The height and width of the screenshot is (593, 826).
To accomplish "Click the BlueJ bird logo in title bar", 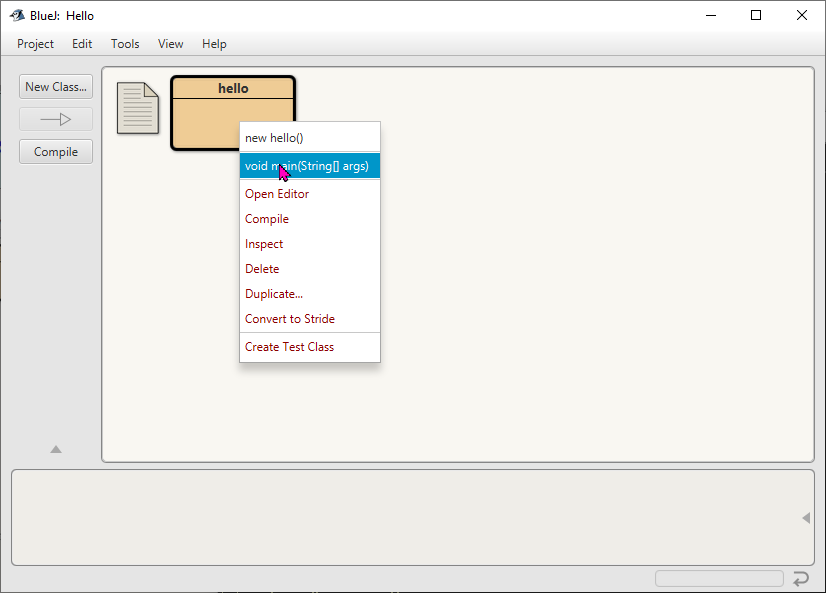I will (x=17, y=15).
